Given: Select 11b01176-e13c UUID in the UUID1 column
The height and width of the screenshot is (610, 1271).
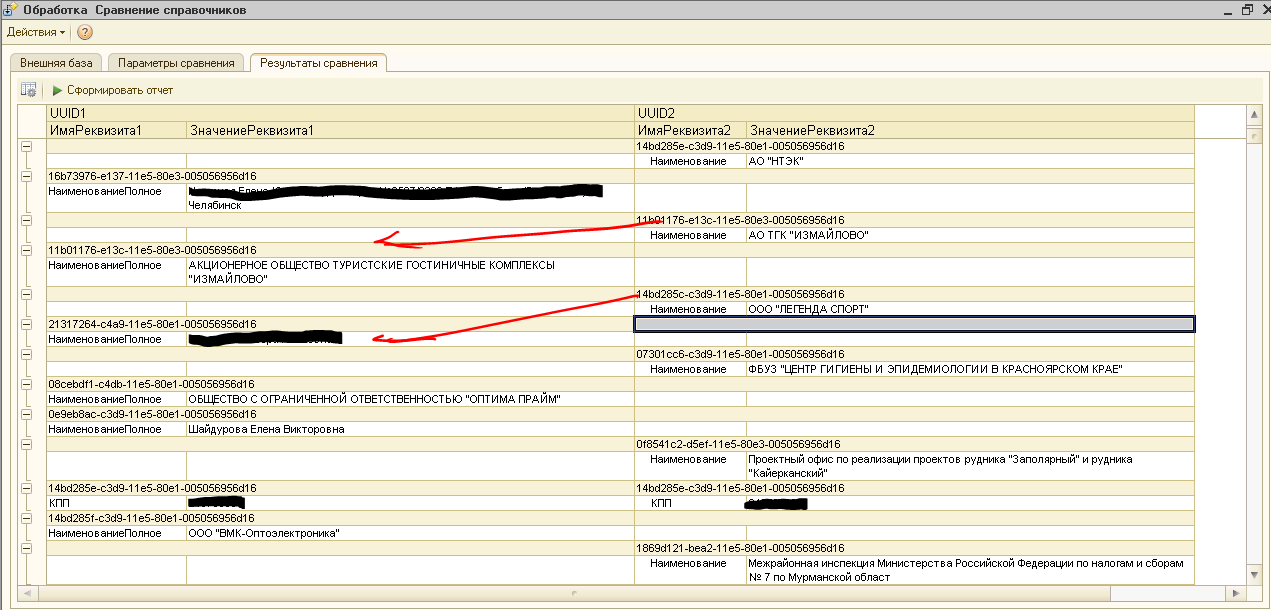Looking at the screenshot, I should tap(340, 250).
